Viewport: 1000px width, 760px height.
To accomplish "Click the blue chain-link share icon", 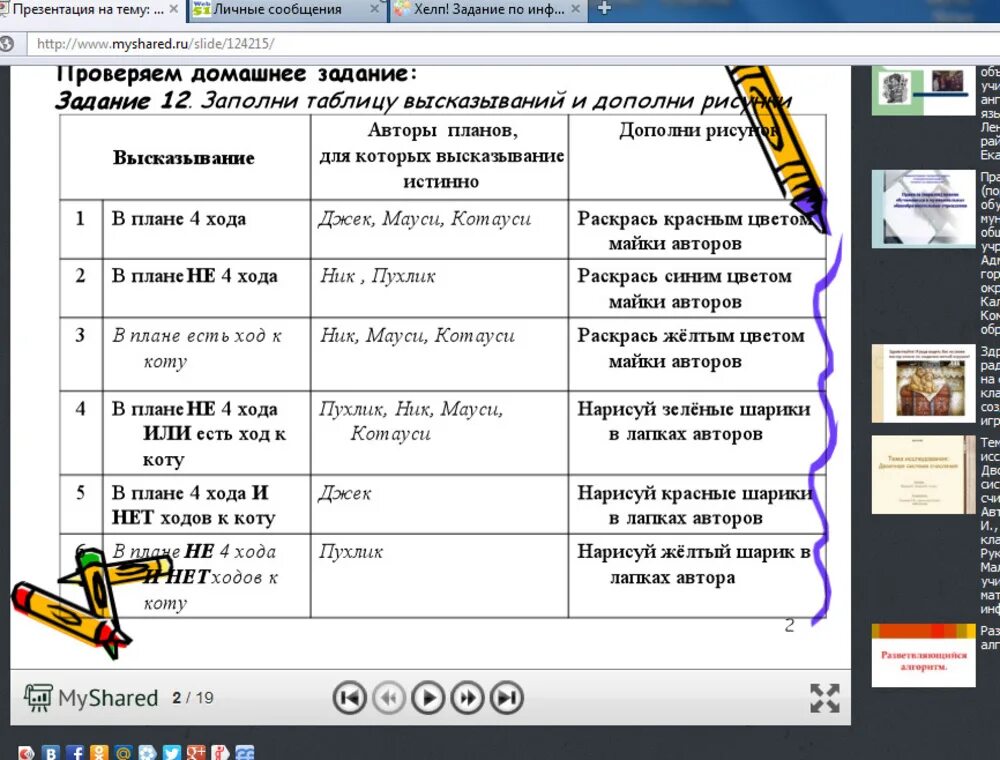I will point(244,753).
